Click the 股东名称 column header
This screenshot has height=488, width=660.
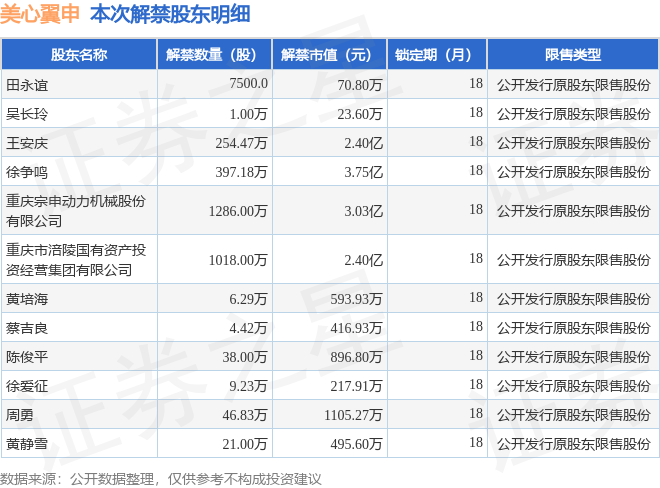(x=79, y=54)
